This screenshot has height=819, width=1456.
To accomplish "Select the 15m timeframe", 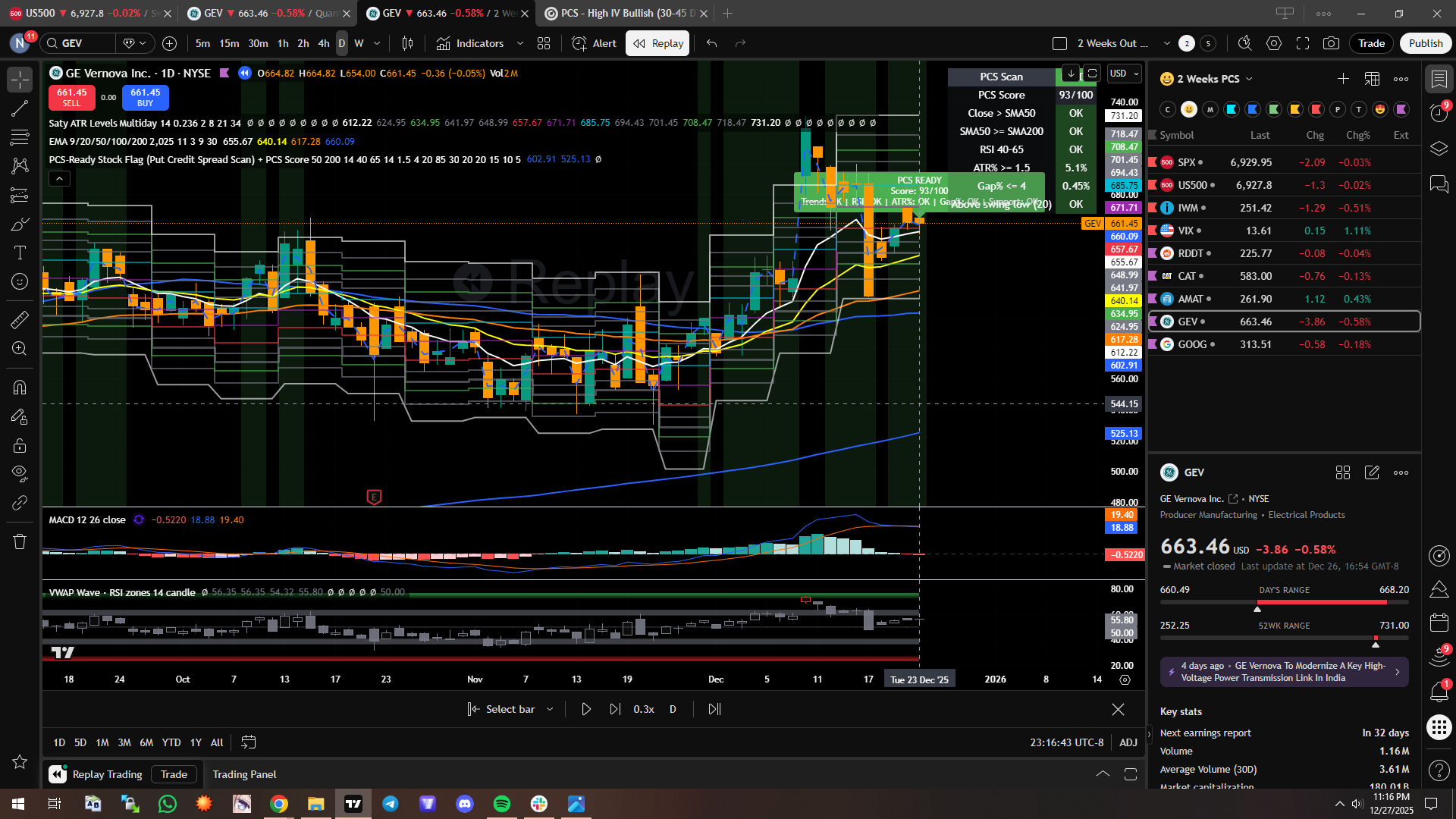I will [x=229, y=43].
